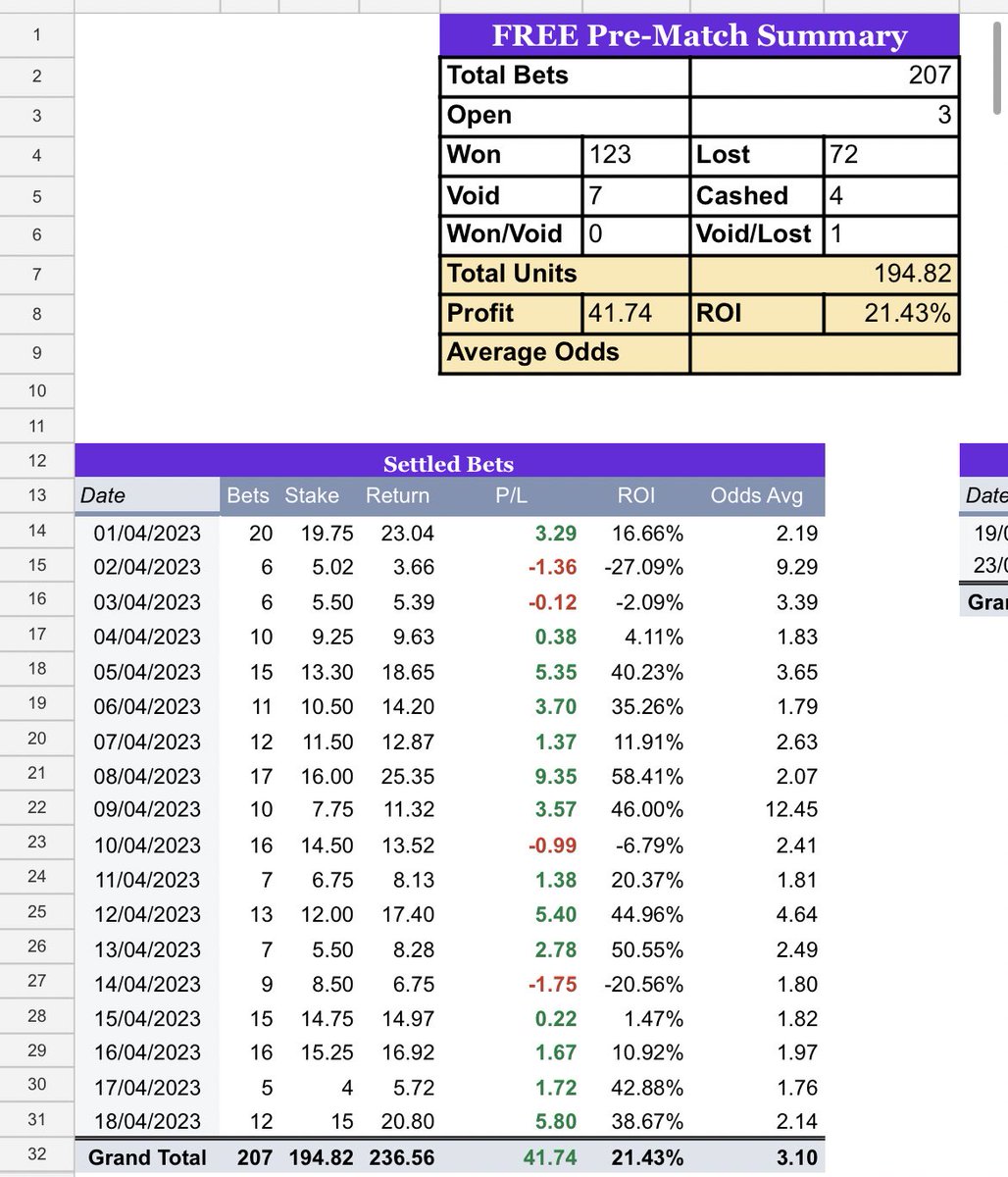Viewport: 1008px width, 1177px height.
Task: Click the Grand Total return 236.56
Action: 402,1157
